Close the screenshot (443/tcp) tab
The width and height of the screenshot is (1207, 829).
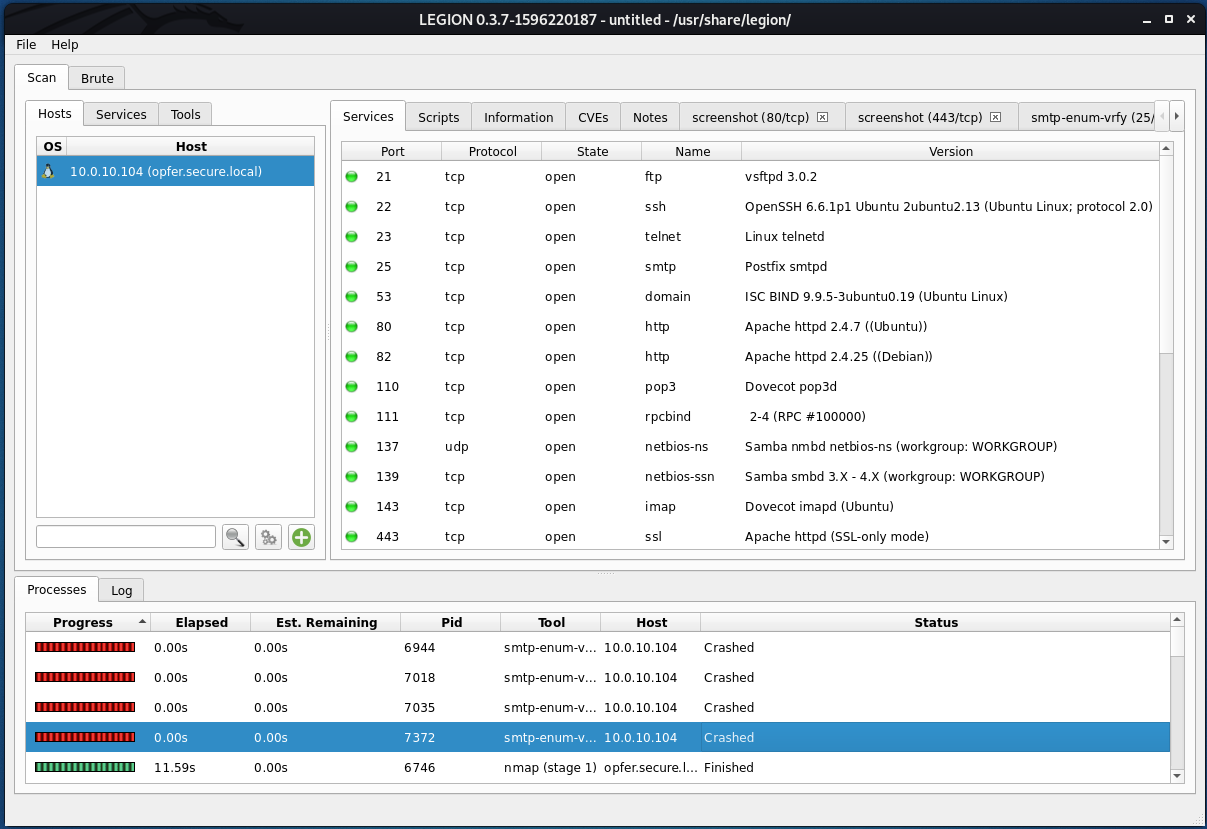point(995,117)
